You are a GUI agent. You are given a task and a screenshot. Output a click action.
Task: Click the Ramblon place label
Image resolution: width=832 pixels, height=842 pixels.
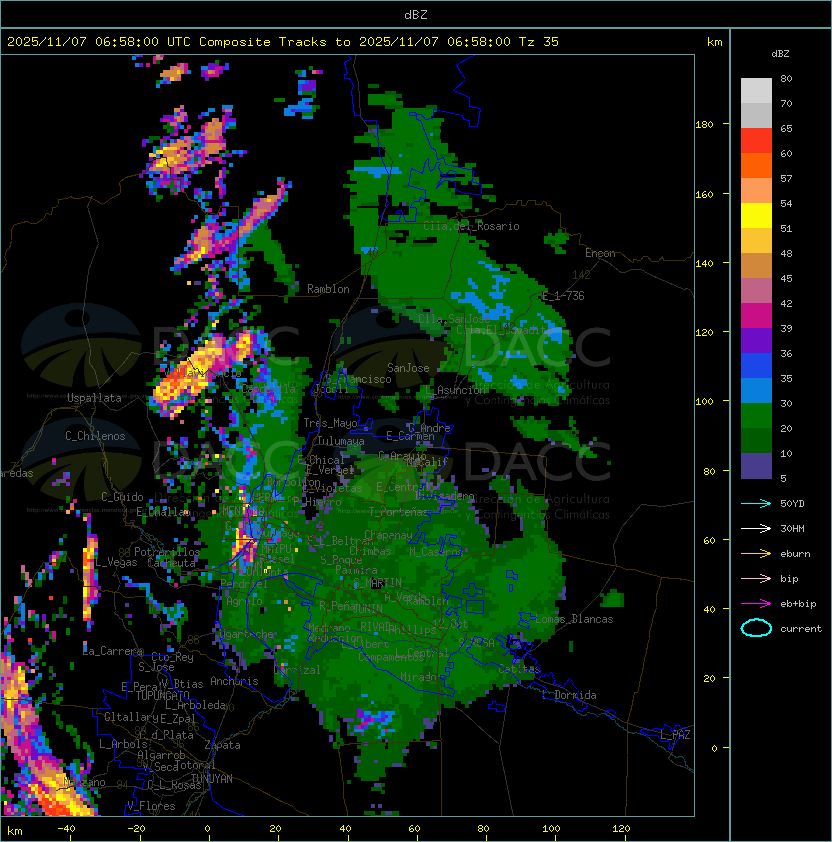click(x=328, y=289)
